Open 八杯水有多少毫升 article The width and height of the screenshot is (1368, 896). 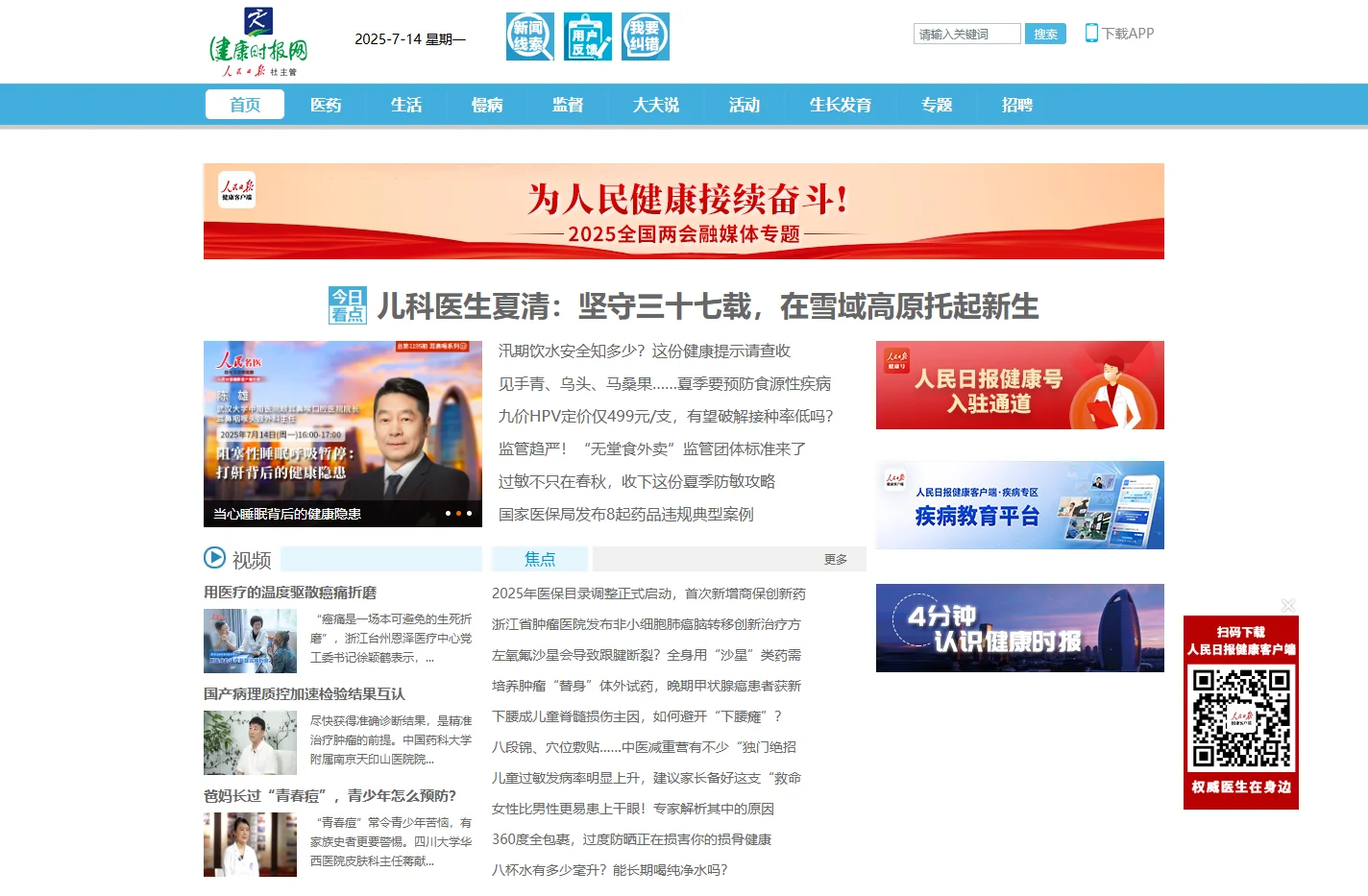pos(610,870)
